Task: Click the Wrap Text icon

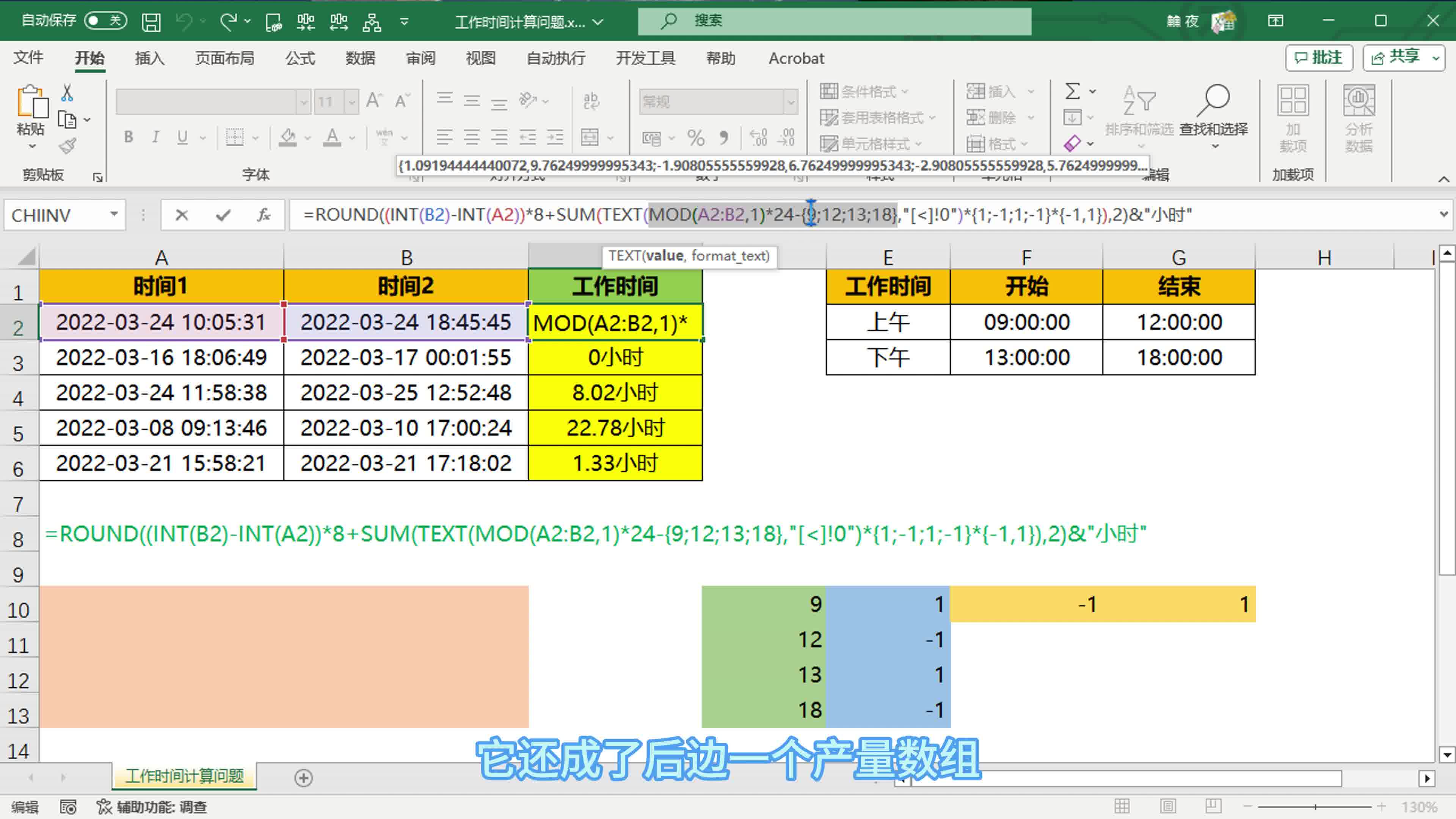Action: [591, 101]
